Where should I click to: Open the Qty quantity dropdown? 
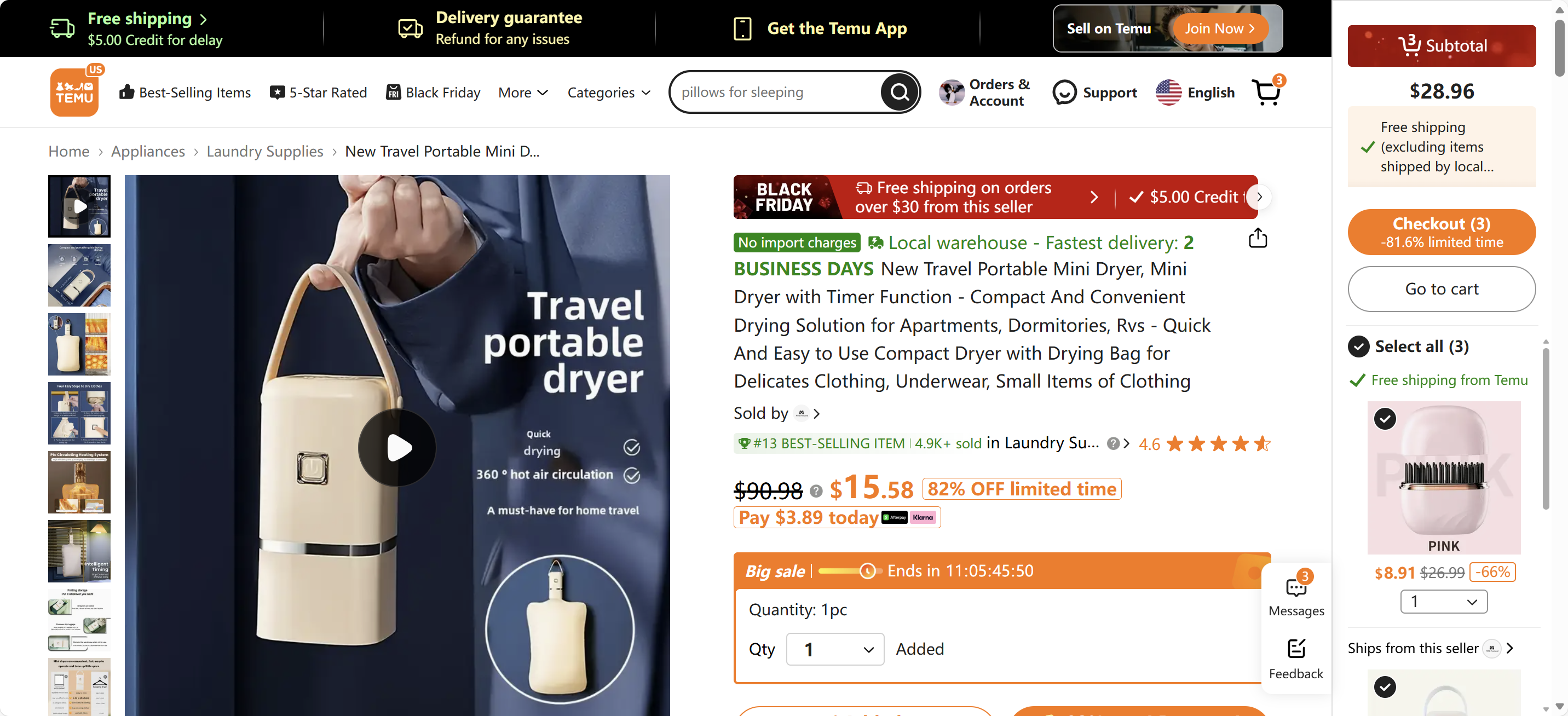tap(834, 649)
